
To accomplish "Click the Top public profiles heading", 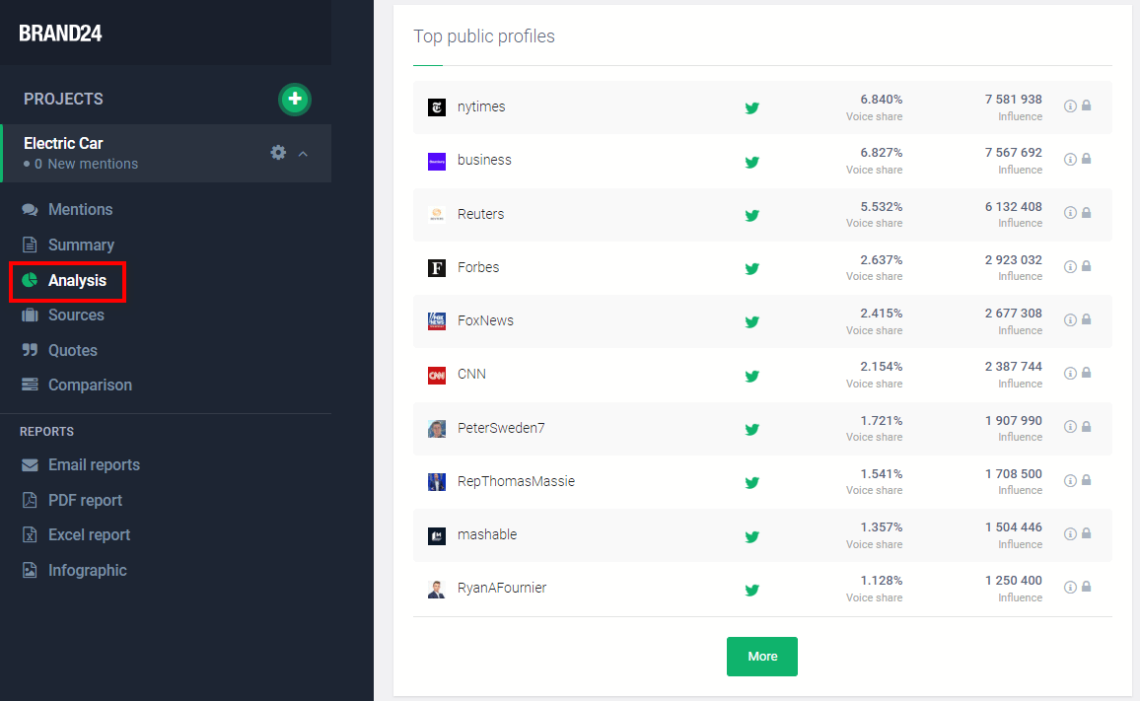I will [484, 36].
